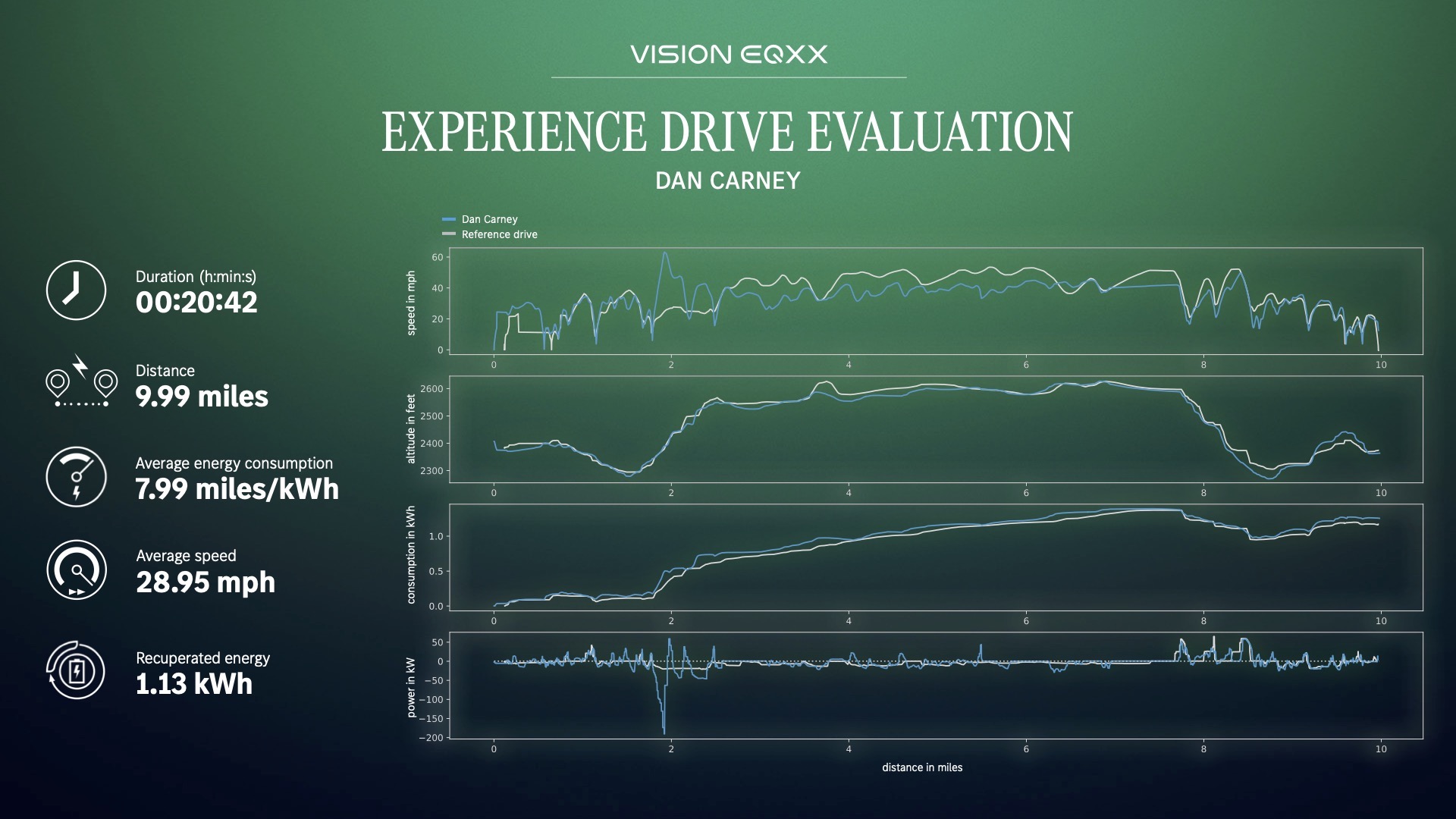
Task: Select the Dan Carney legend label
Action: pos(489,219)
